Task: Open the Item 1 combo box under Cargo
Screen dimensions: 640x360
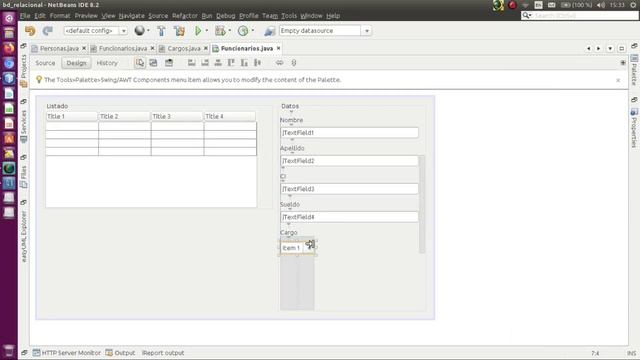Action: [x=297, y=248]
